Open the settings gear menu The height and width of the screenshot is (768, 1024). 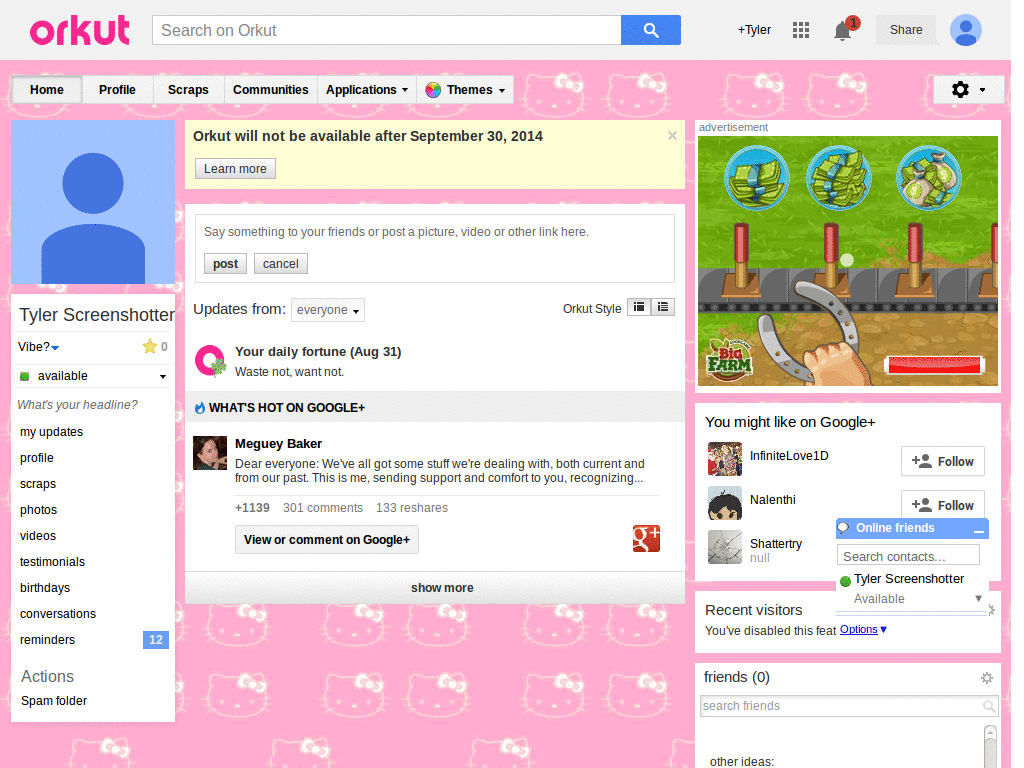[x=968, y=89]
